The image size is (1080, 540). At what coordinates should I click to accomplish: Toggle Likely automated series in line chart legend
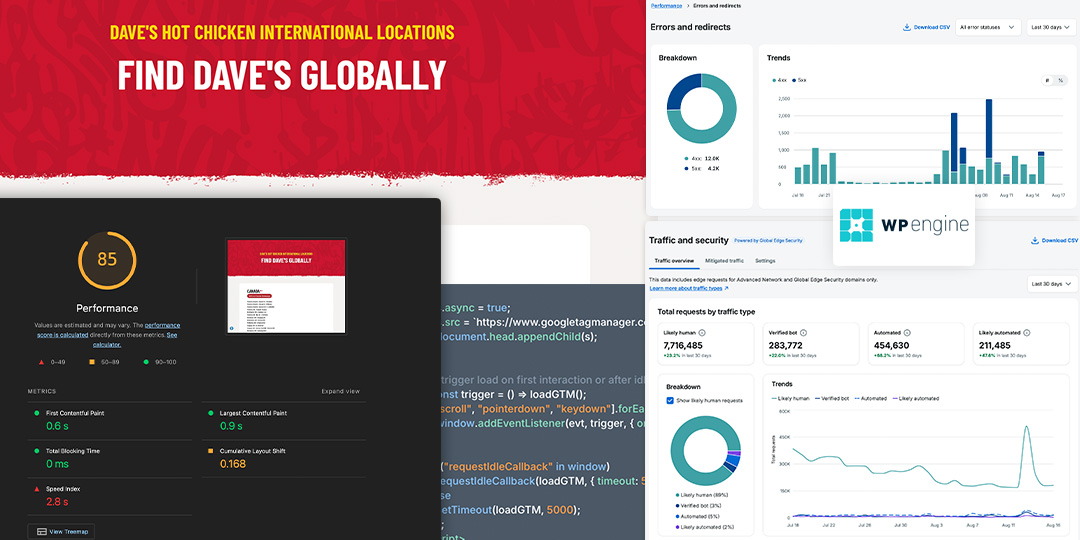tap(916, 398)
